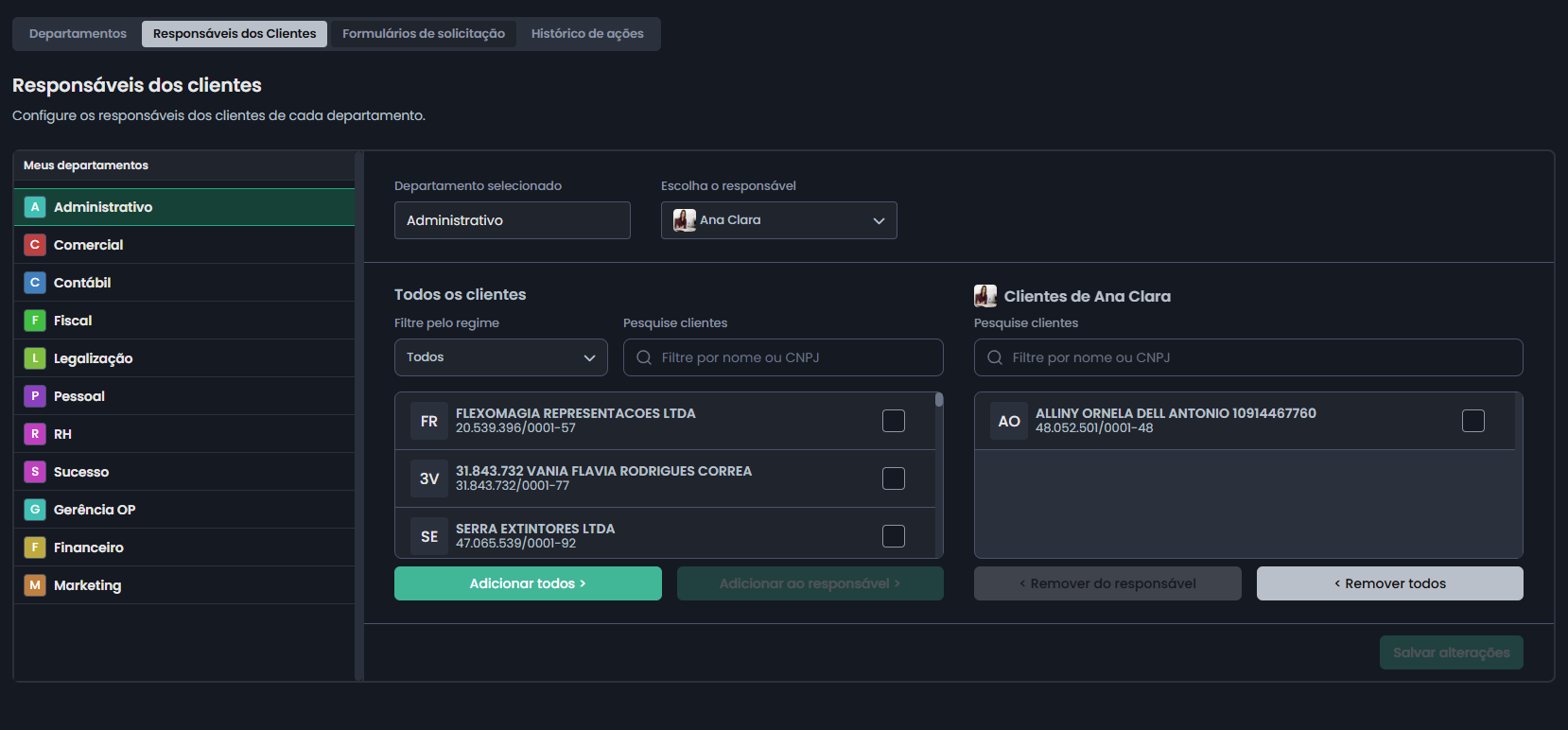Click the orange Marketing department icon
The width and height of the screenshot is (1568, 730).
(x=35, y=585)
